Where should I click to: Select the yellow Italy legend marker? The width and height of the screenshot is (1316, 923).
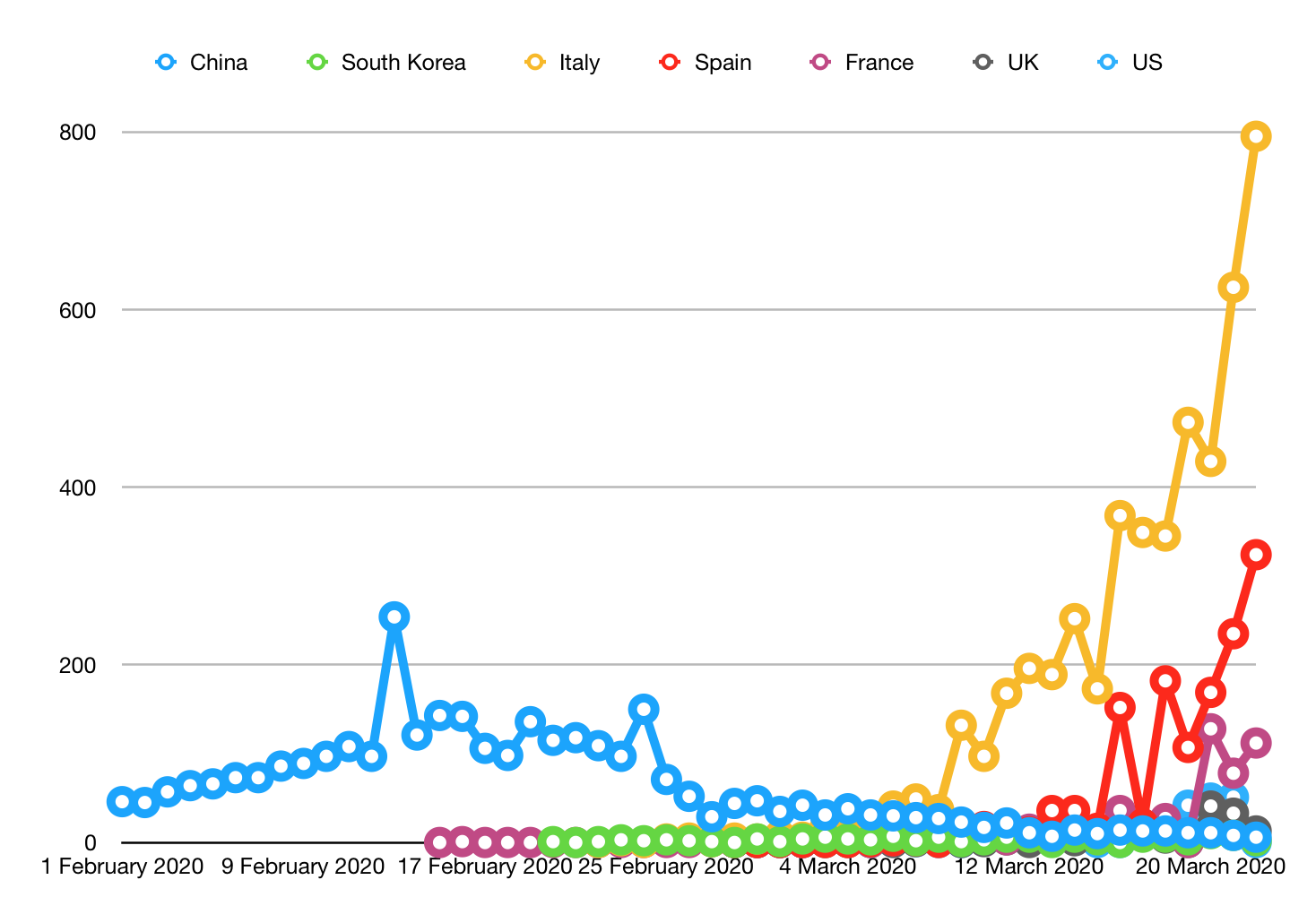535,63
